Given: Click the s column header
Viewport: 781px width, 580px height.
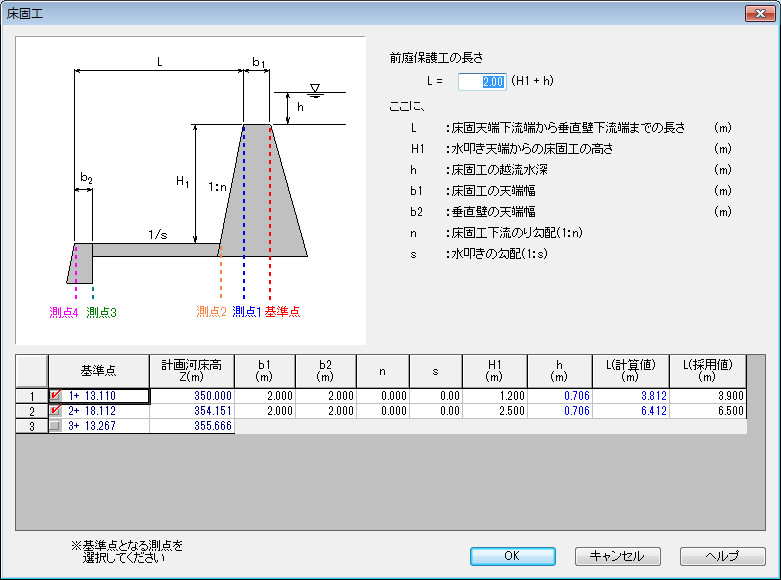Looking at the screenshot, I should pos(436,371).
